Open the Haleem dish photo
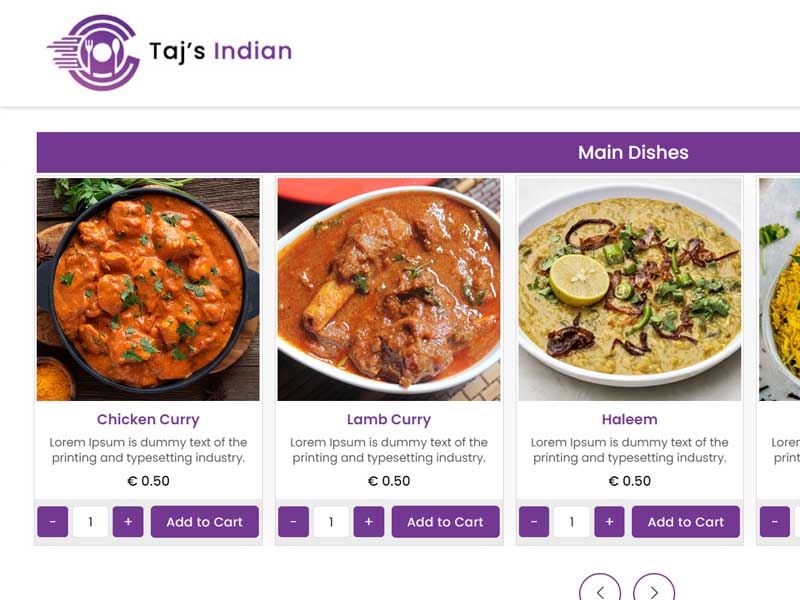The width and height of the screenshot is (800, 600). [x=630, y=289]
